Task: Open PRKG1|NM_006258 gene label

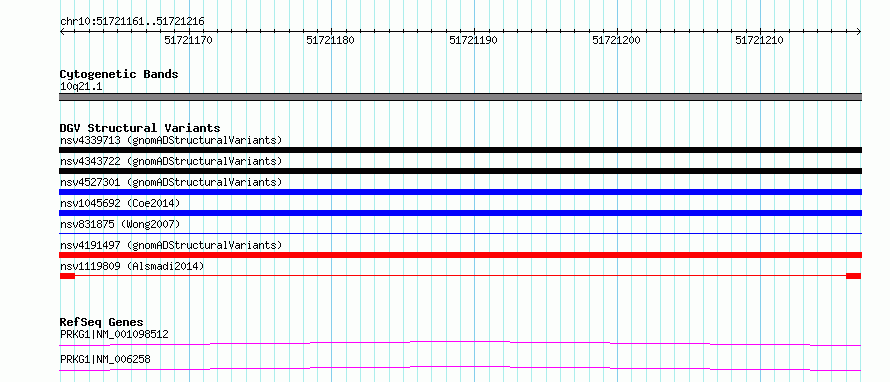Action: (105, 359)
